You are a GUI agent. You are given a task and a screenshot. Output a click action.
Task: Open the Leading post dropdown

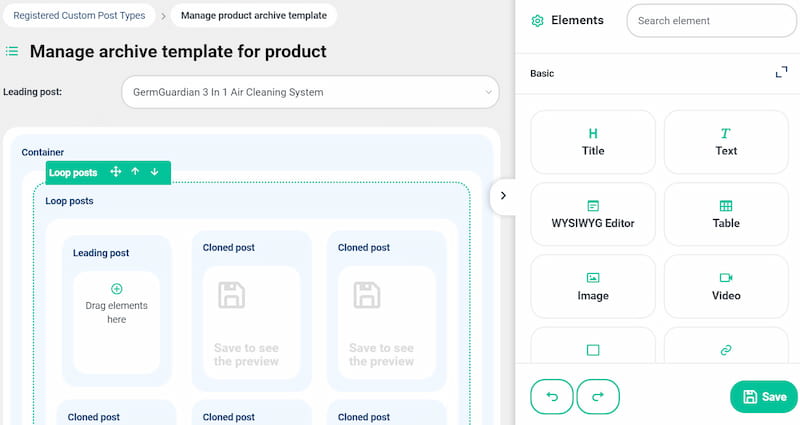(310, 92)
